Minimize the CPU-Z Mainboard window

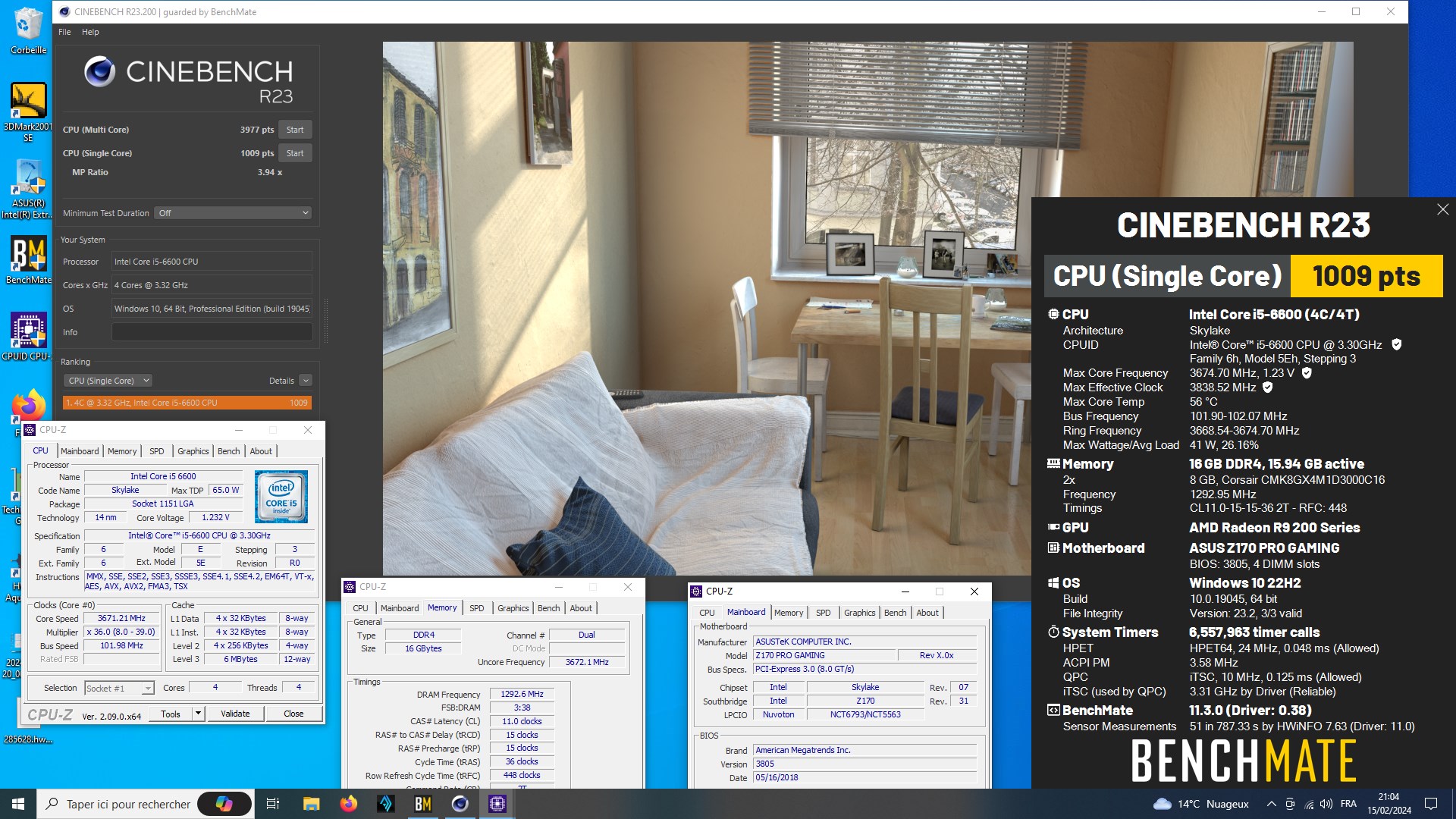coord(905,591)
